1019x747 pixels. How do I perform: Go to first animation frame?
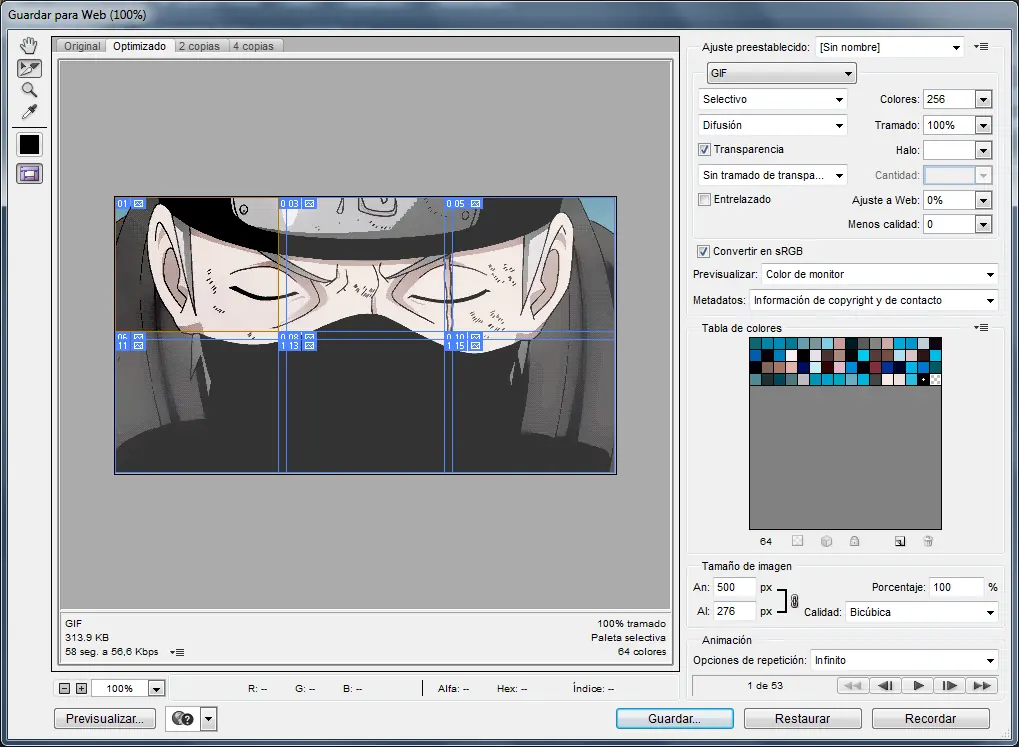853,685
